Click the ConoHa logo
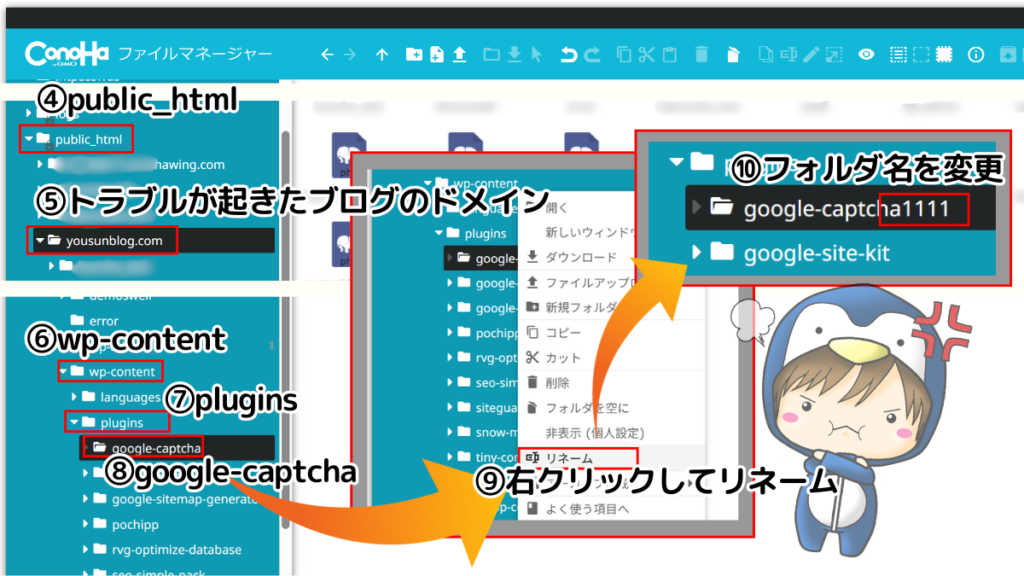 66,54
